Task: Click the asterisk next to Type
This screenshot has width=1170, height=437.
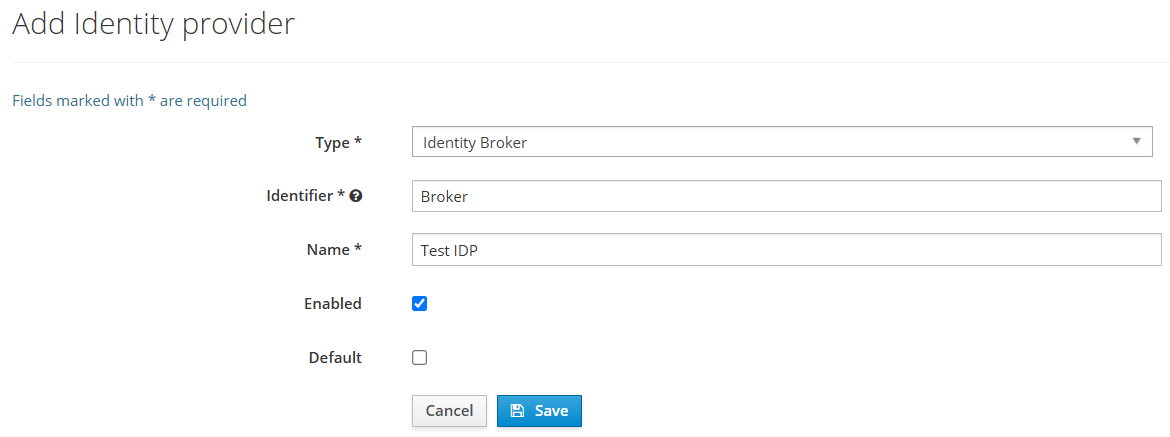Action: point(358,142)
